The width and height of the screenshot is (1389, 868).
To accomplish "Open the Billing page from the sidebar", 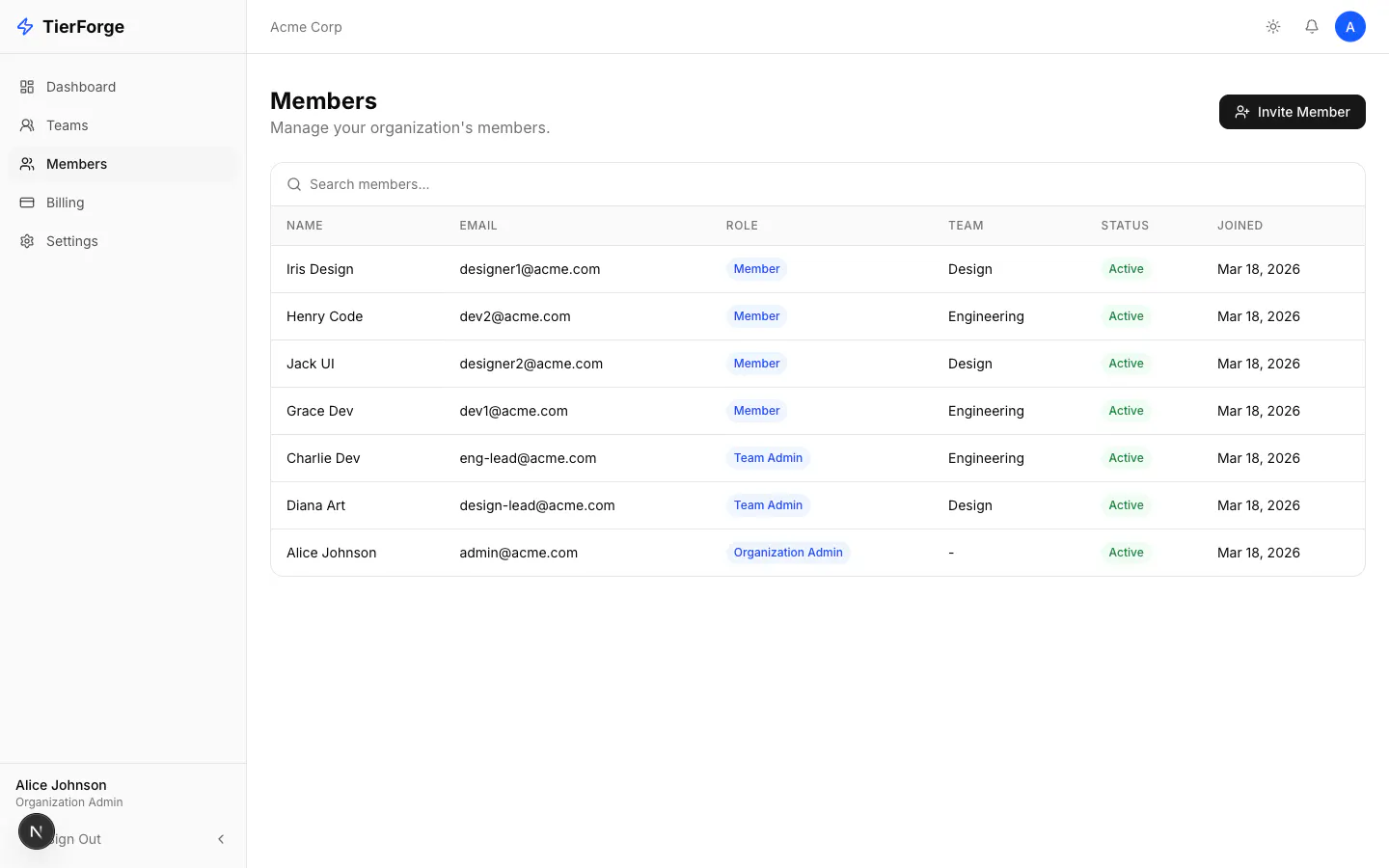I will (x=123, y=203).
